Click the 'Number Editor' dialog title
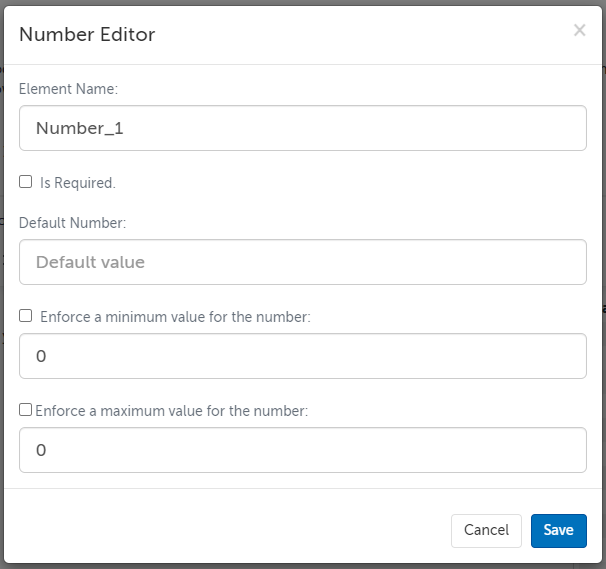 (x=87, y=35)
